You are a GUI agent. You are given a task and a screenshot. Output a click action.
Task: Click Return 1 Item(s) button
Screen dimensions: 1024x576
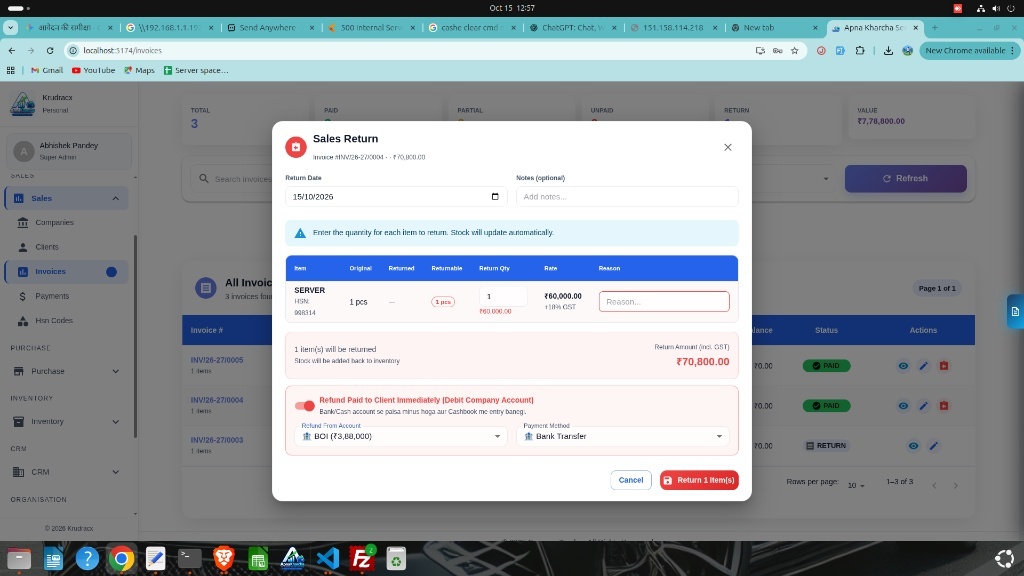pyautogui.click(x=699, y=480)
